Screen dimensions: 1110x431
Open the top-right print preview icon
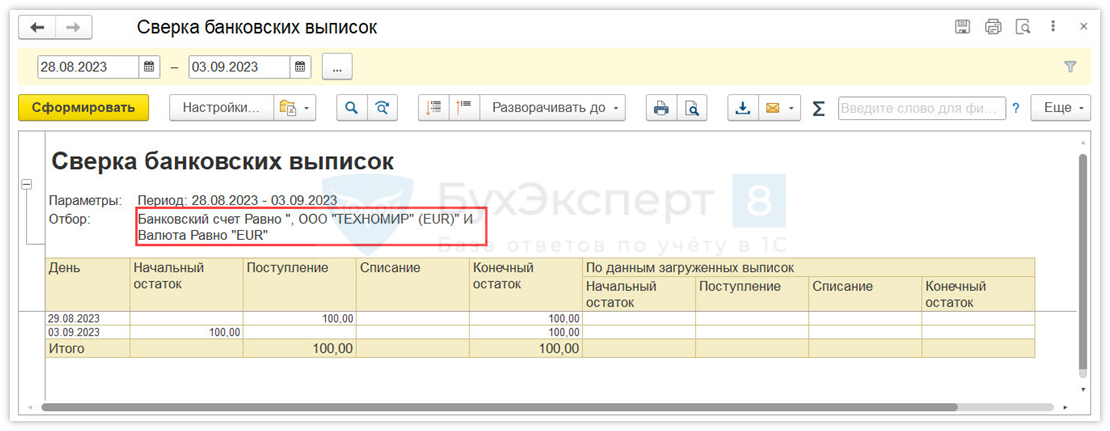click(1023, 27)
